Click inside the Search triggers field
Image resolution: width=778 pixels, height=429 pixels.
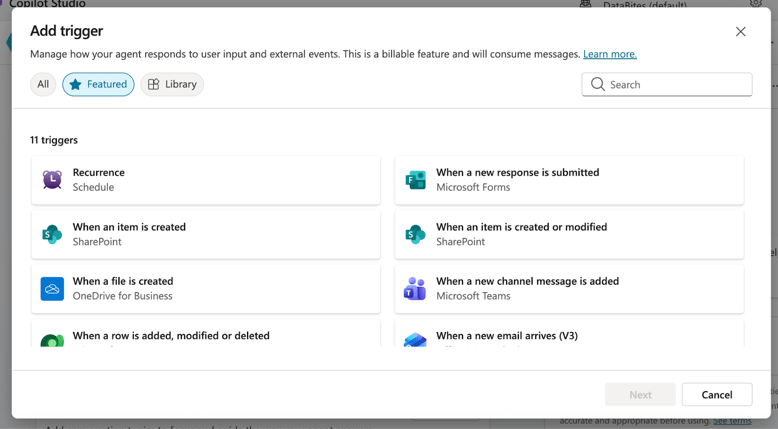click(x=667, y=84)
